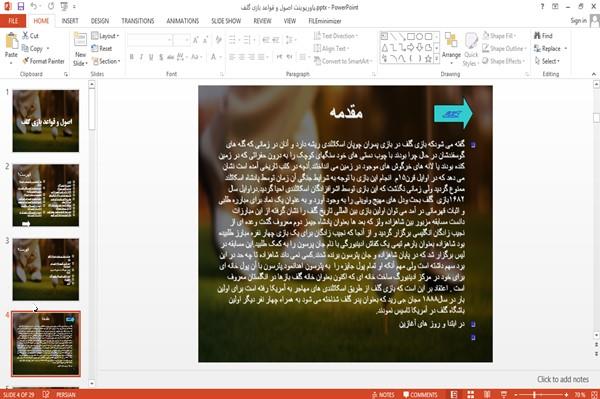Switch to Slide Sorter view
The image size is (600, 399).
point(471,394)
